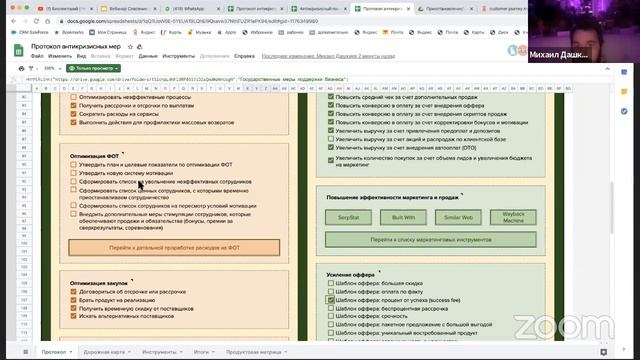Open Протокол sheet tab dropdown arrow
The height and width of the screenshot is (360, 640).
click(x=71, y=352)
